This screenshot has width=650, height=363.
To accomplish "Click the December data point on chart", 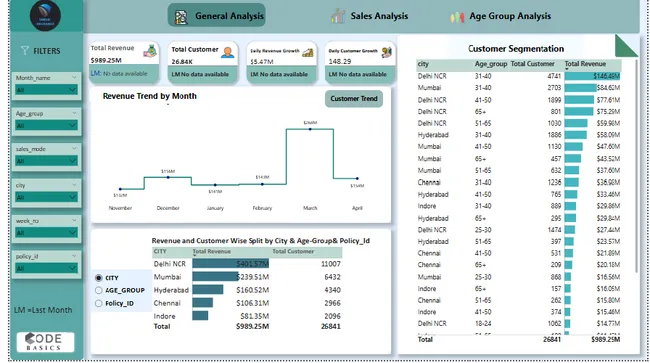I will tap(168, 177).
